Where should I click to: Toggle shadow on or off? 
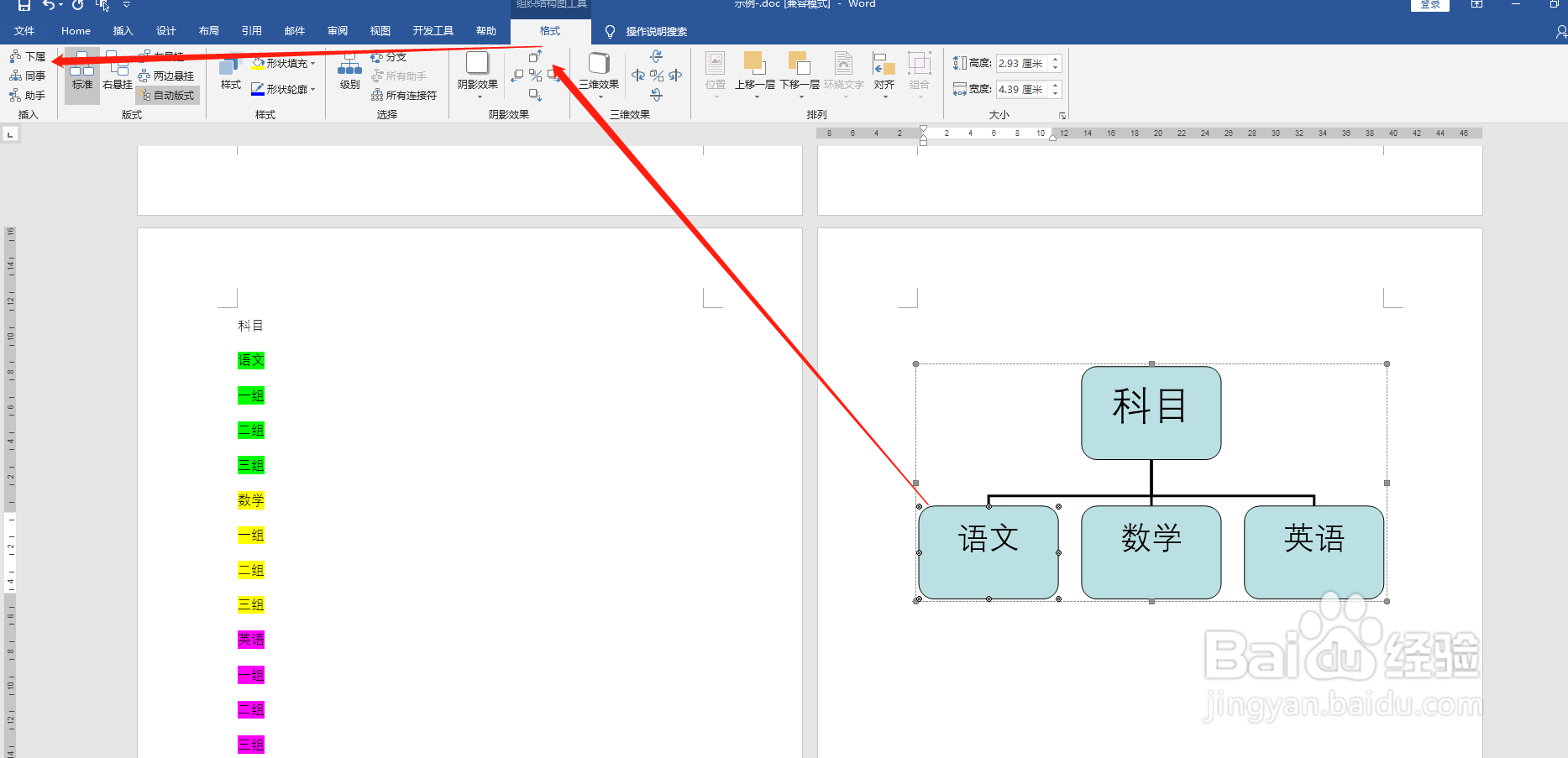535,76
